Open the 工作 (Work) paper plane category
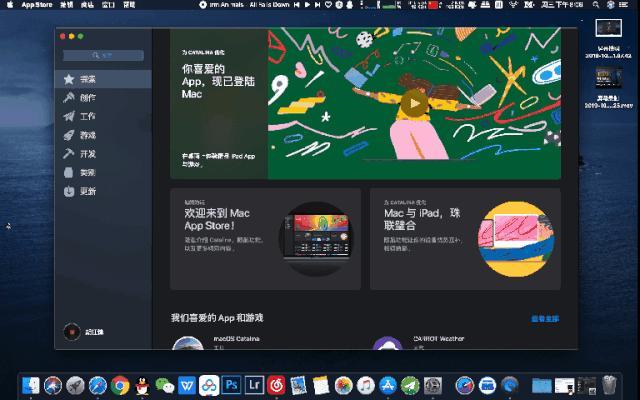 (x=87, y=116)
